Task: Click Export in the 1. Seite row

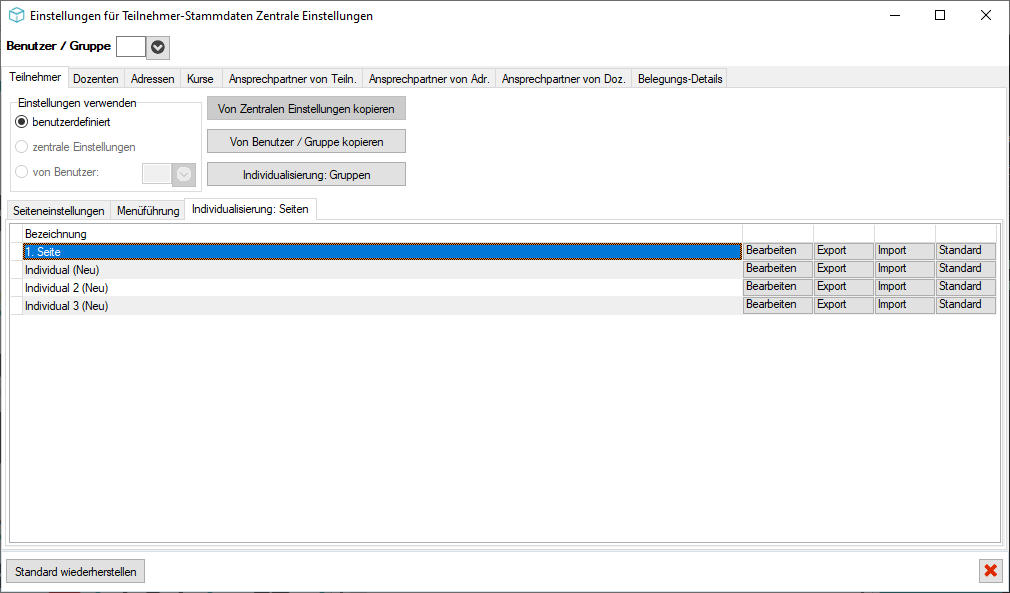Action: pos(844,250)
